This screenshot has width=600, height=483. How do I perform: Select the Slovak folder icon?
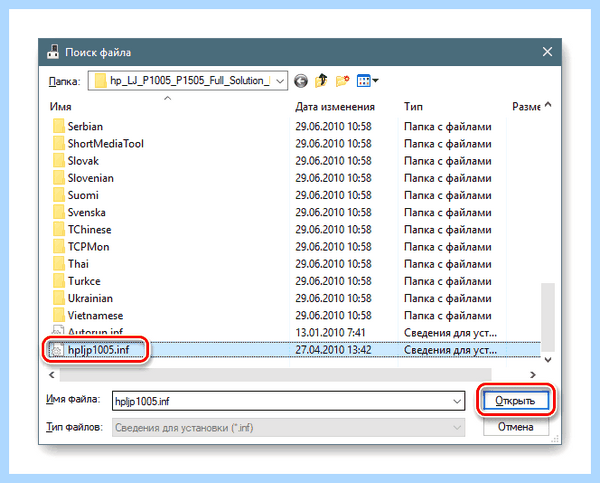59,160
